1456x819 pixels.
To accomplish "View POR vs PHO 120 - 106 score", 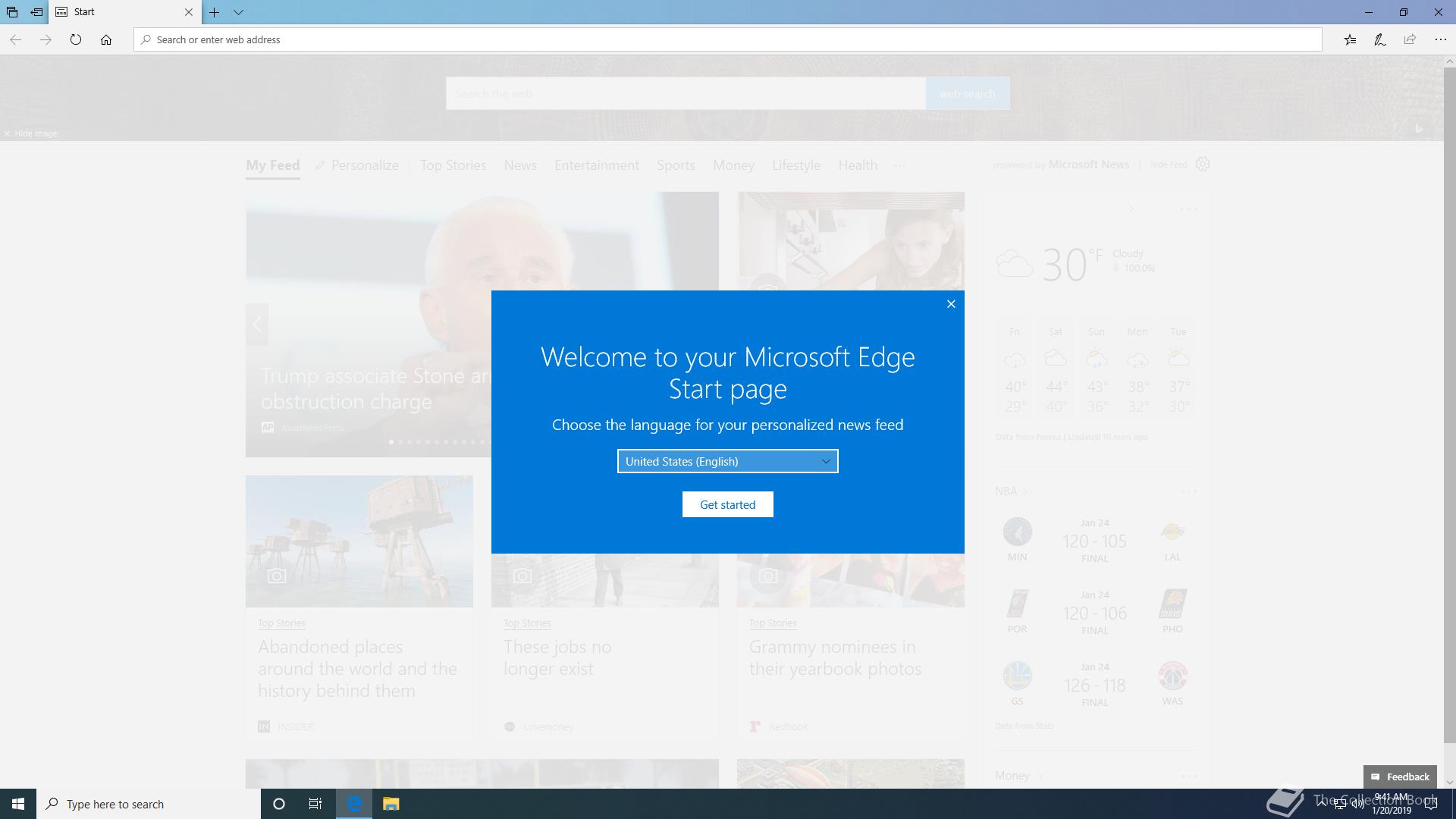I will [1094, 613].
